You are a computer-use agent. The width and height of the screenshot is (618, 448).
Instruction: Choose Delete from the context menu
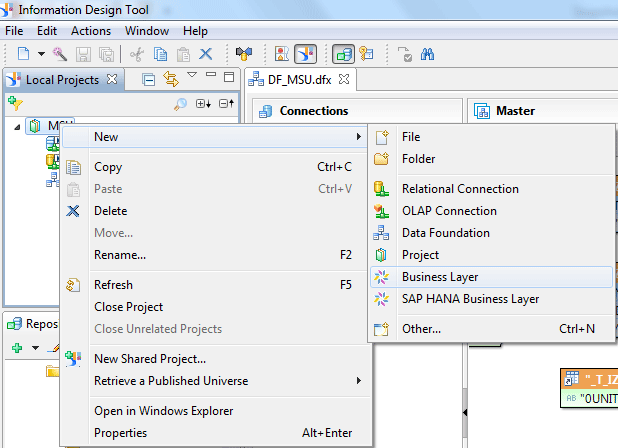pyautogui.click(x=214, y=211)
